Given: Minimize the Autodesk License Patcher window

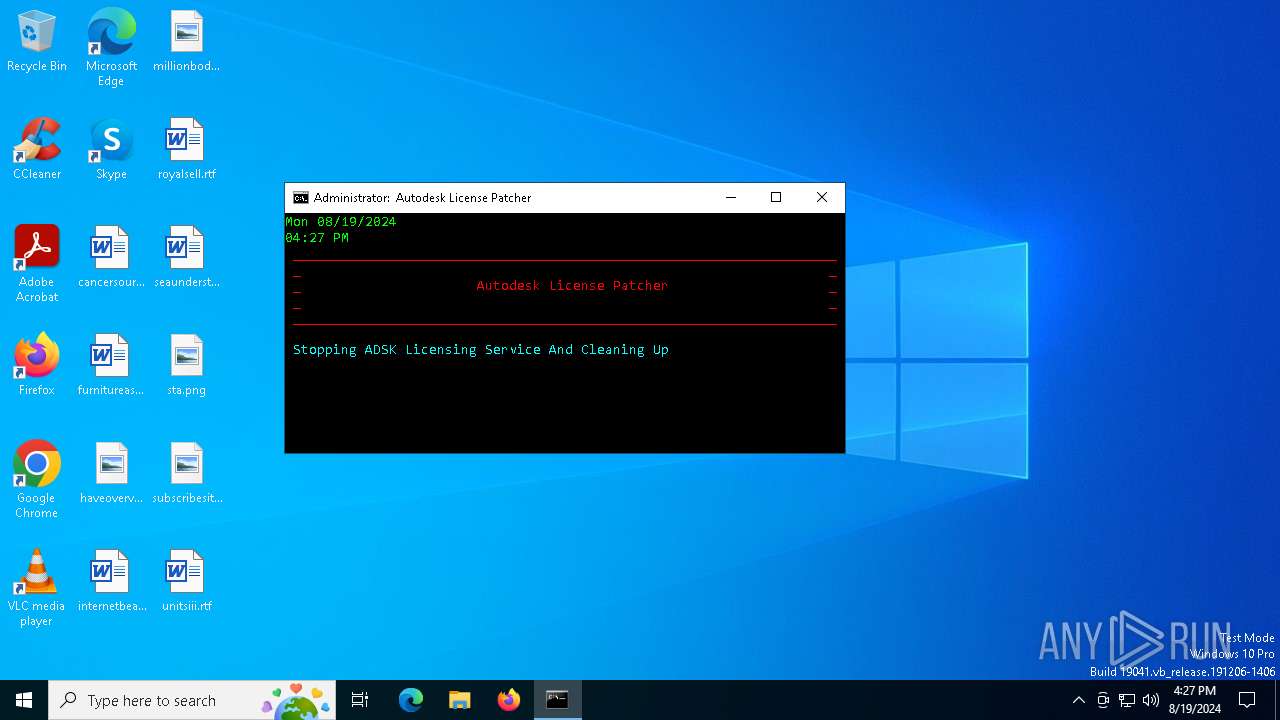Looking at the screenshot, I should click(731, 198).
